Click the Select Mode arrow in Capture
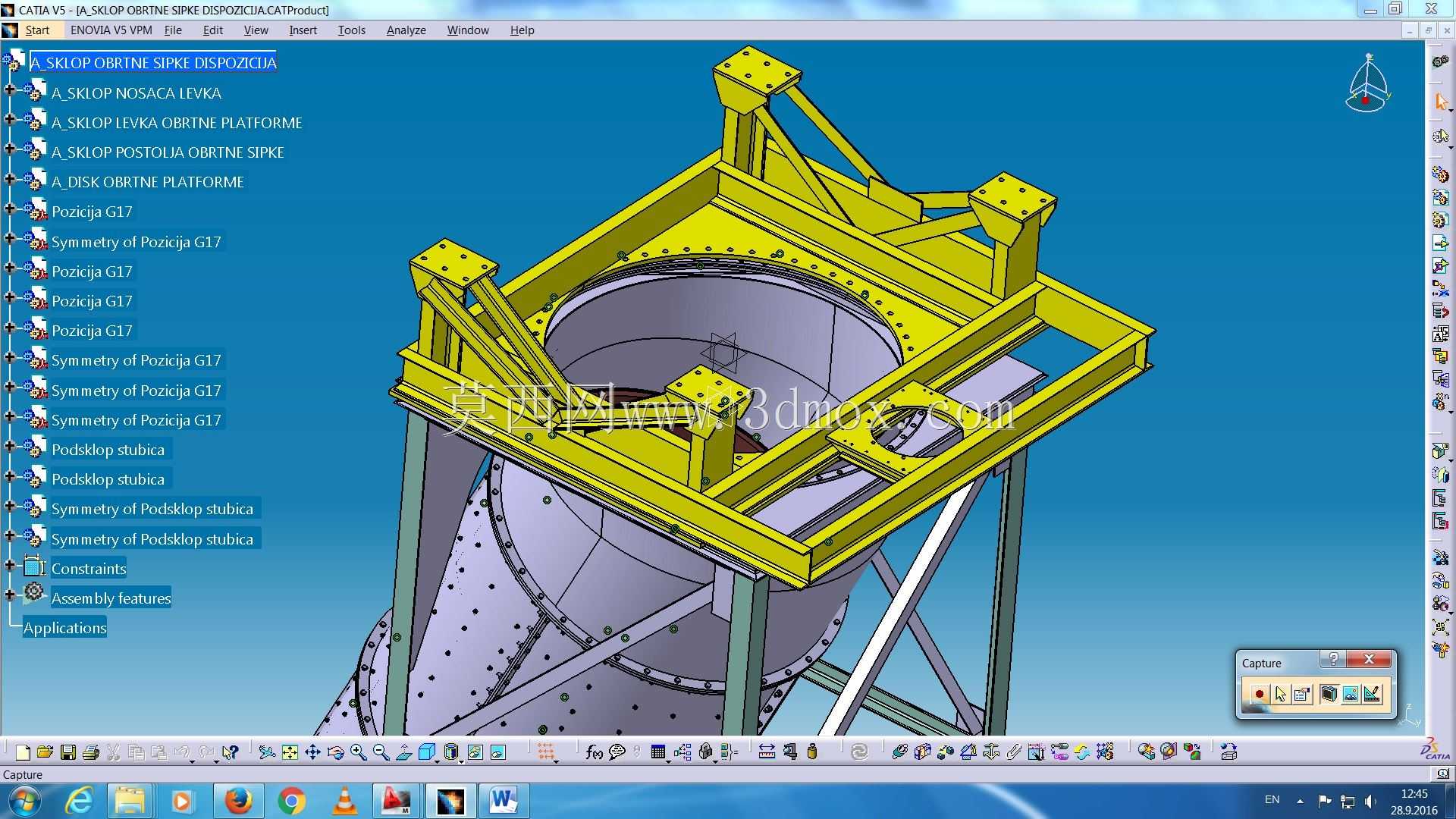This screenshot has height=819, width=1456. coord(1281,694)
